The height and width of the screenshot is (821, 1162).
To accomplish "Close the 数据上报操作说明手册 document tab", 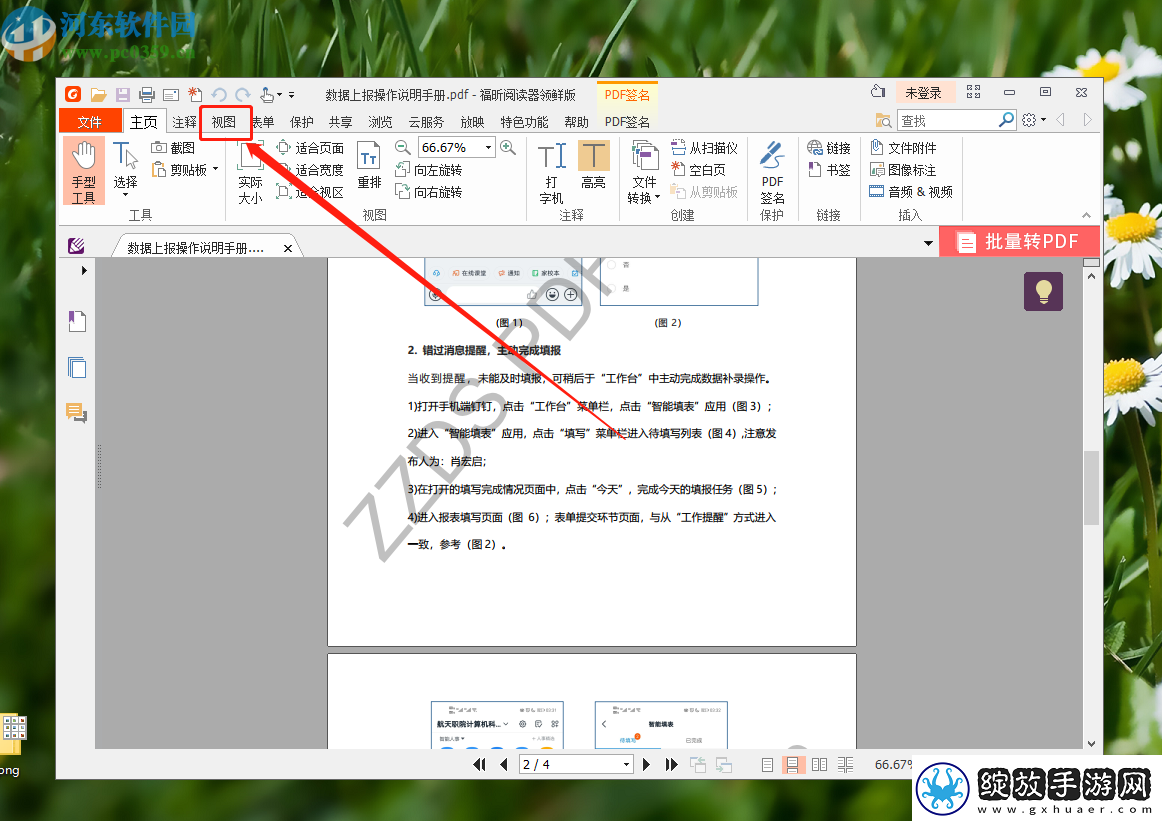I will point(288,248).
